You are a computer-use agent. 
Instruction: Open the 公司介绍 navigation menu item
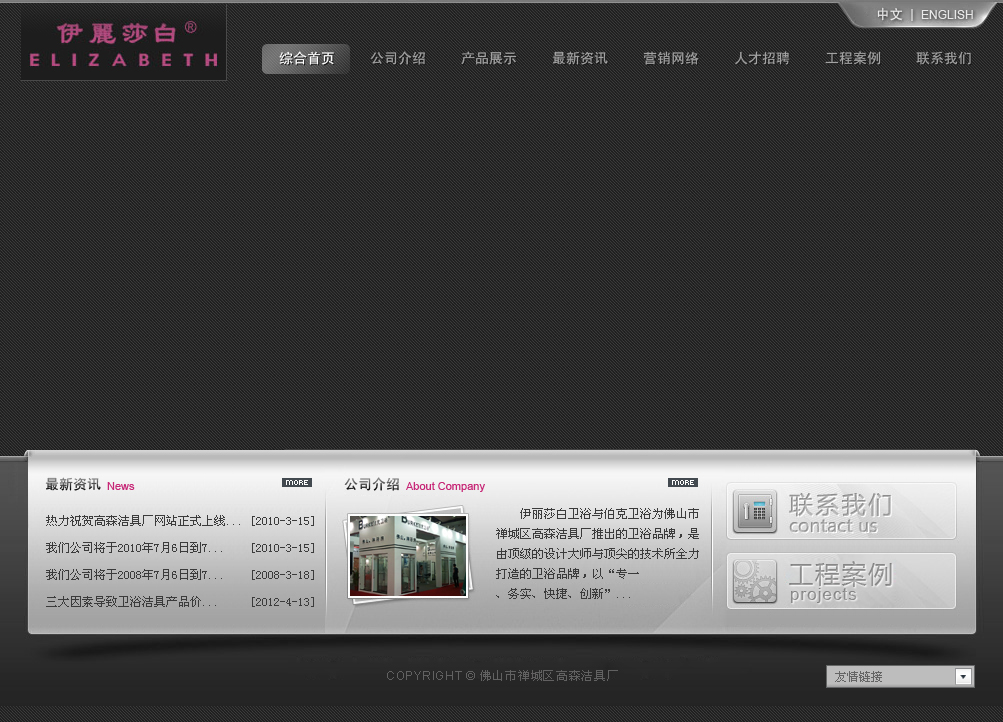397,59
